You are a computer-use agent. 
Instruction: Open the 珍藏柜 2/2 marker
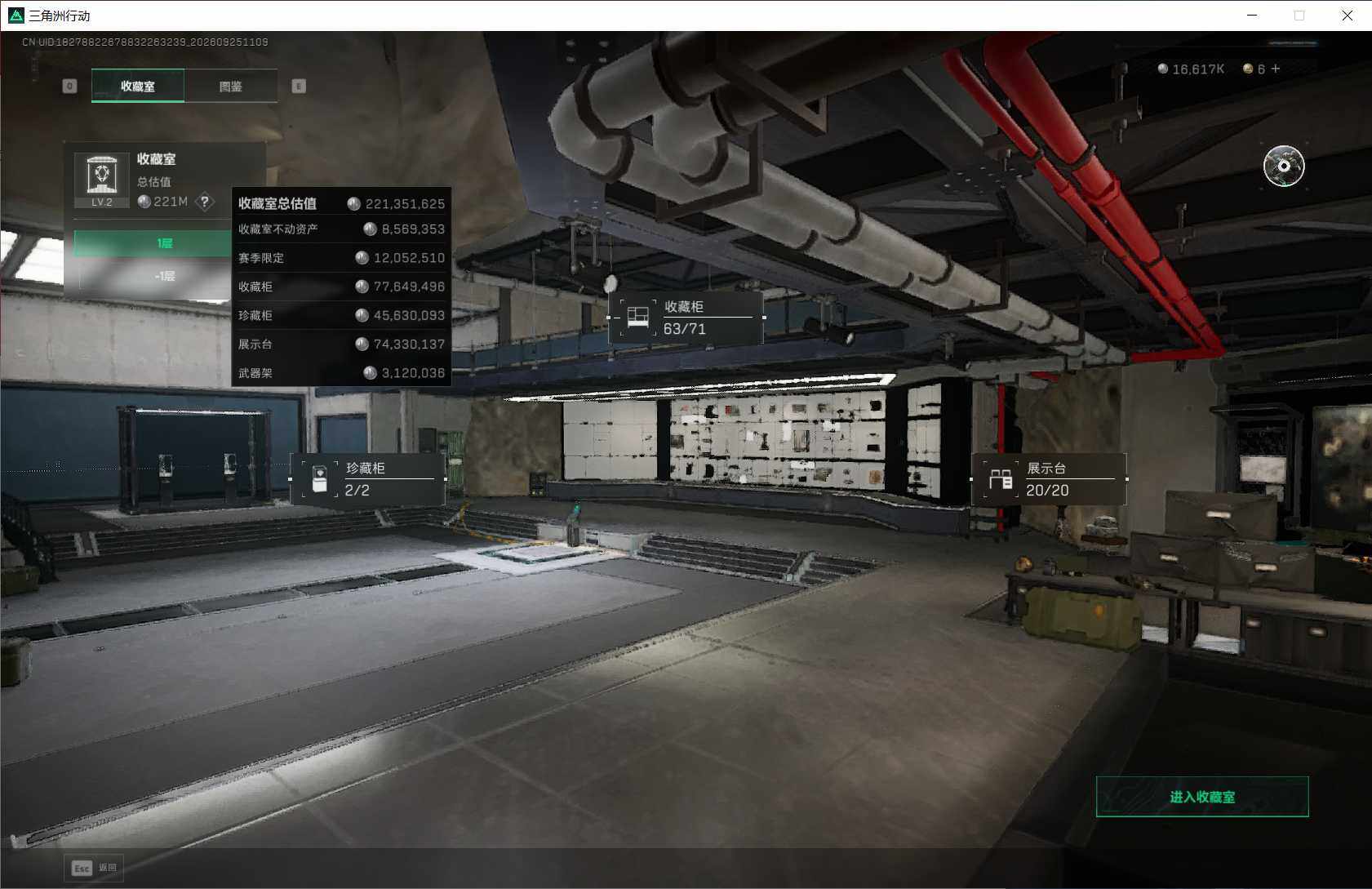pyautogui.click(x=368, y=479)
